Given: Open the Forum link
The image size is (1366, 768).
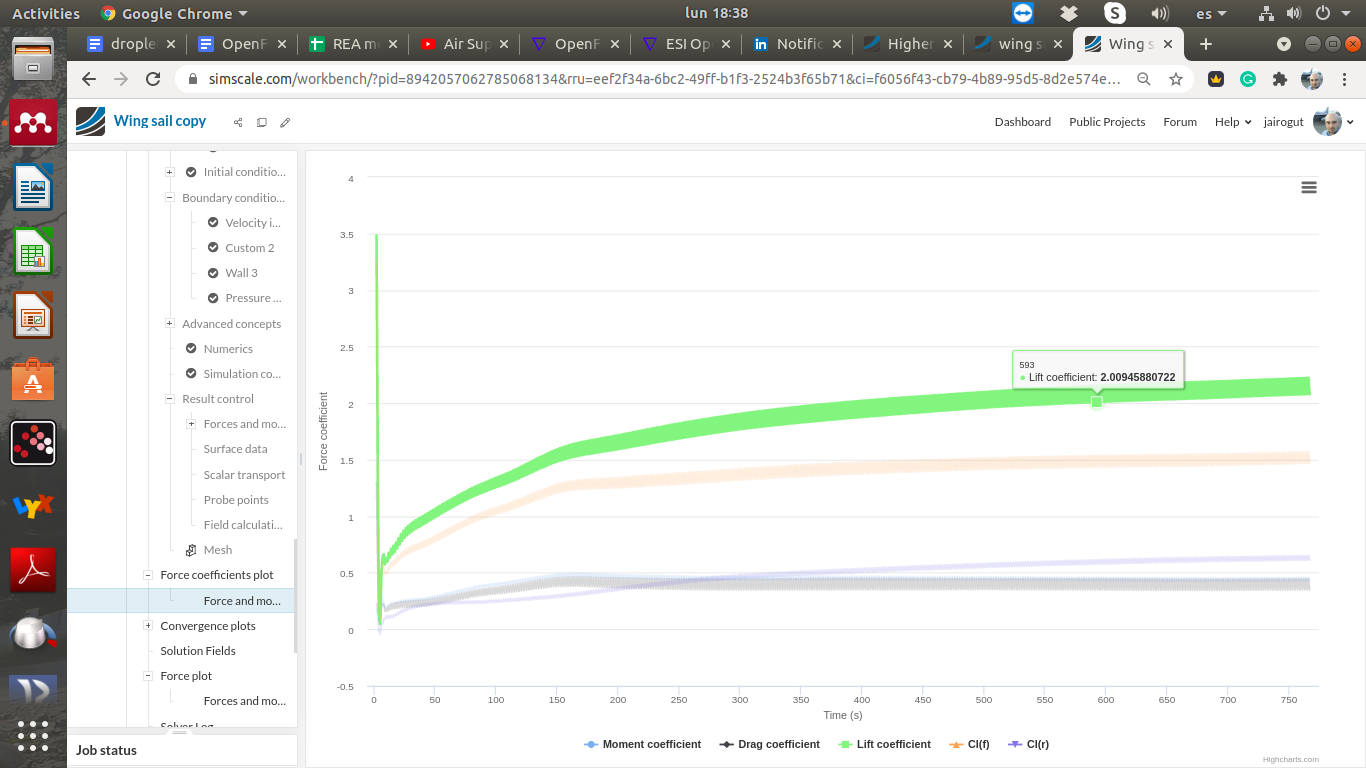Looking at the screenshot, I should (x=1180, y=122).
